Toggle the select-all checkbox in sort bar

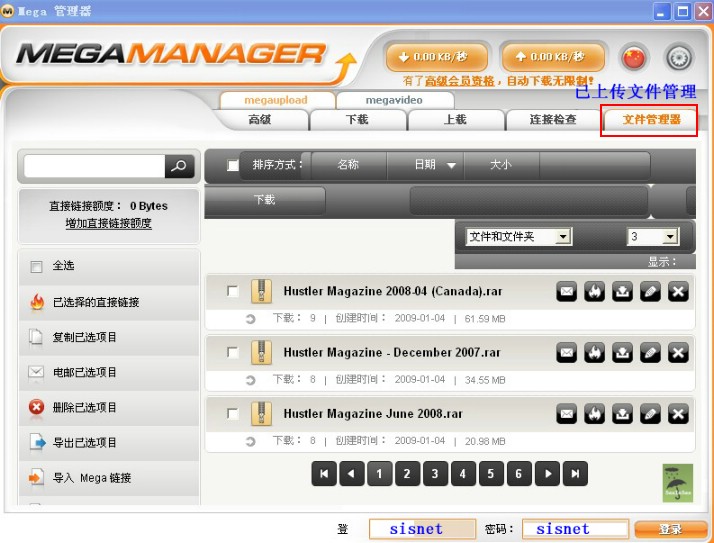[233, 165]
